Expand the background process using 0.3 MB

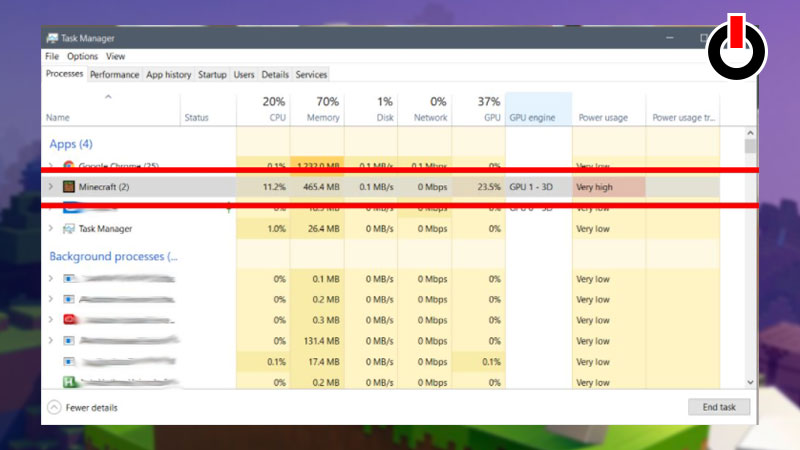point(51,320)
